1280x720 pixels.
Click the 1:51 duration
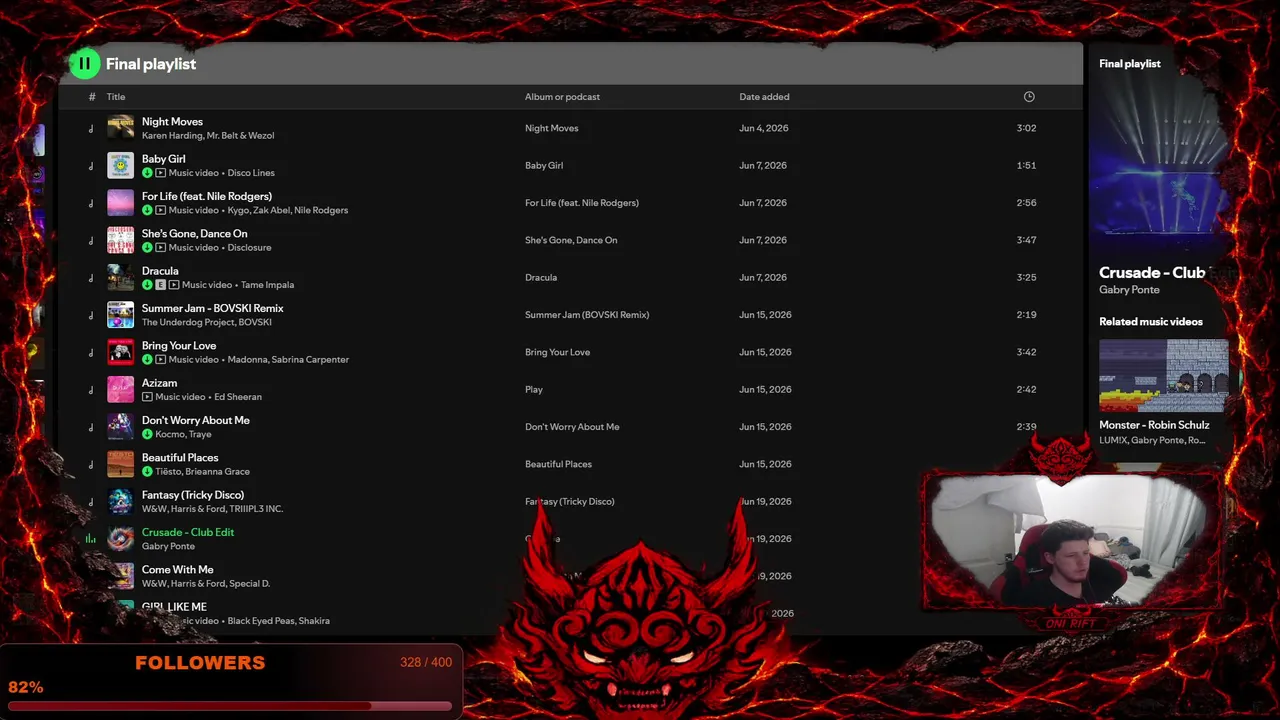point(1026,166)
